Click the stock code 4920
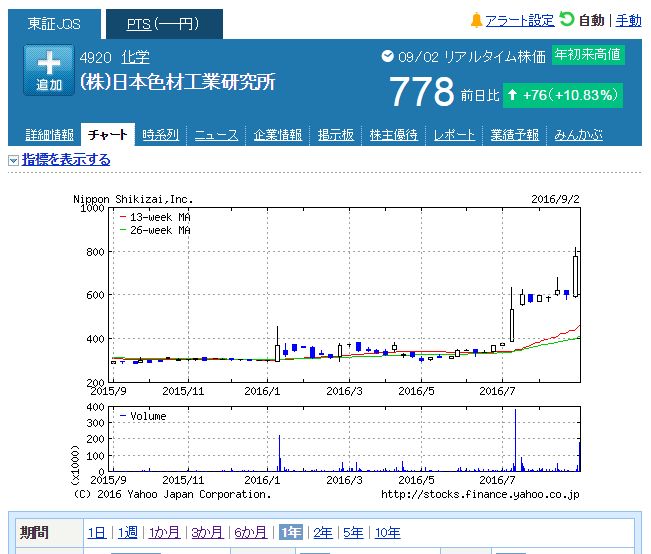Viewport: 651px width, 554px height. 95,57
